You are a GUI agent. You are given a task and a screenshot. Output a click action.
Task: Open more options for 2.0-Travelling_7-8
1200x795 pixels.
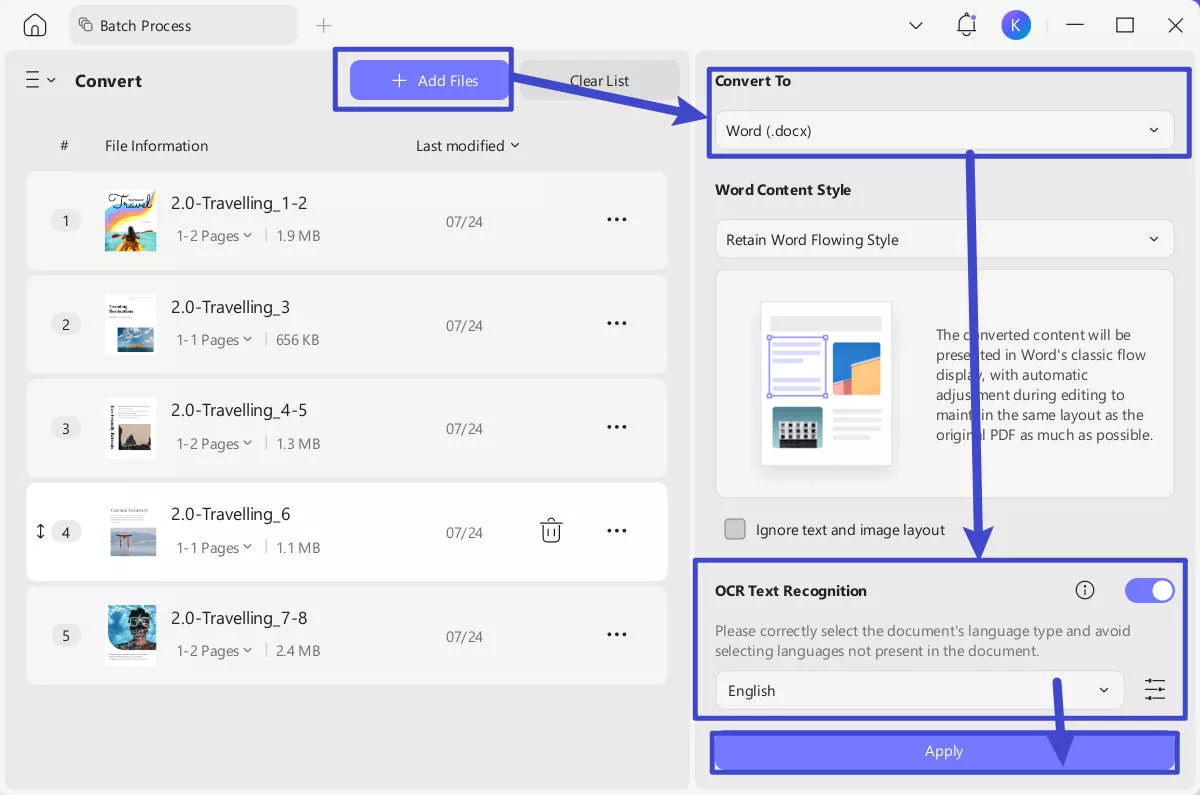tap(617, 635)
